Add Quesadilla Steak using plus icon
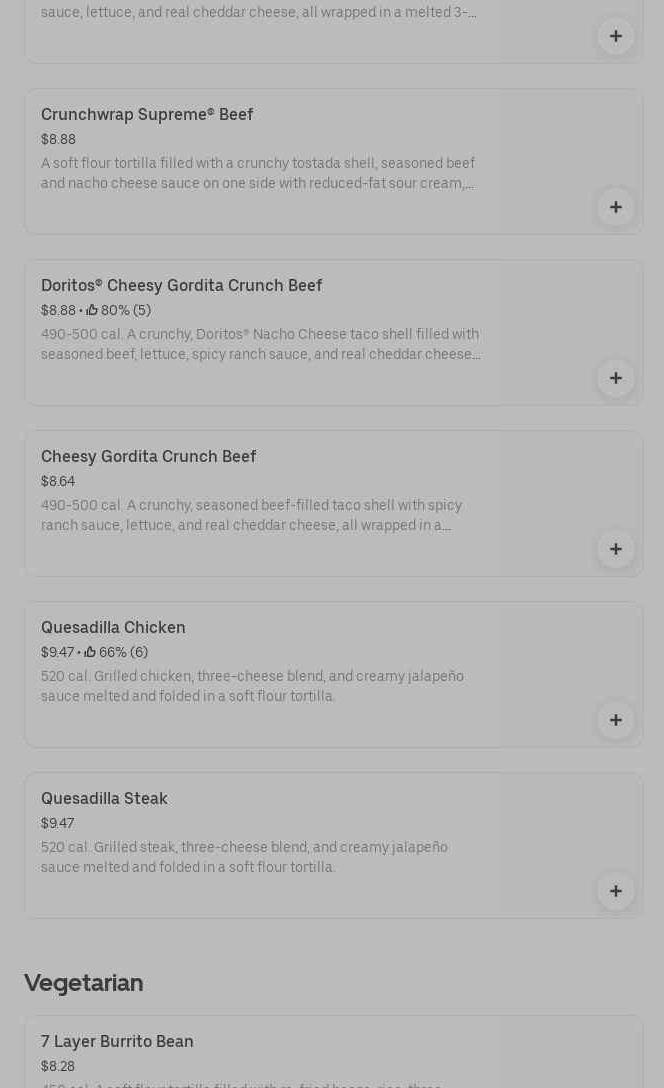Screen dimensions: 664x1088 coord(615,891)
